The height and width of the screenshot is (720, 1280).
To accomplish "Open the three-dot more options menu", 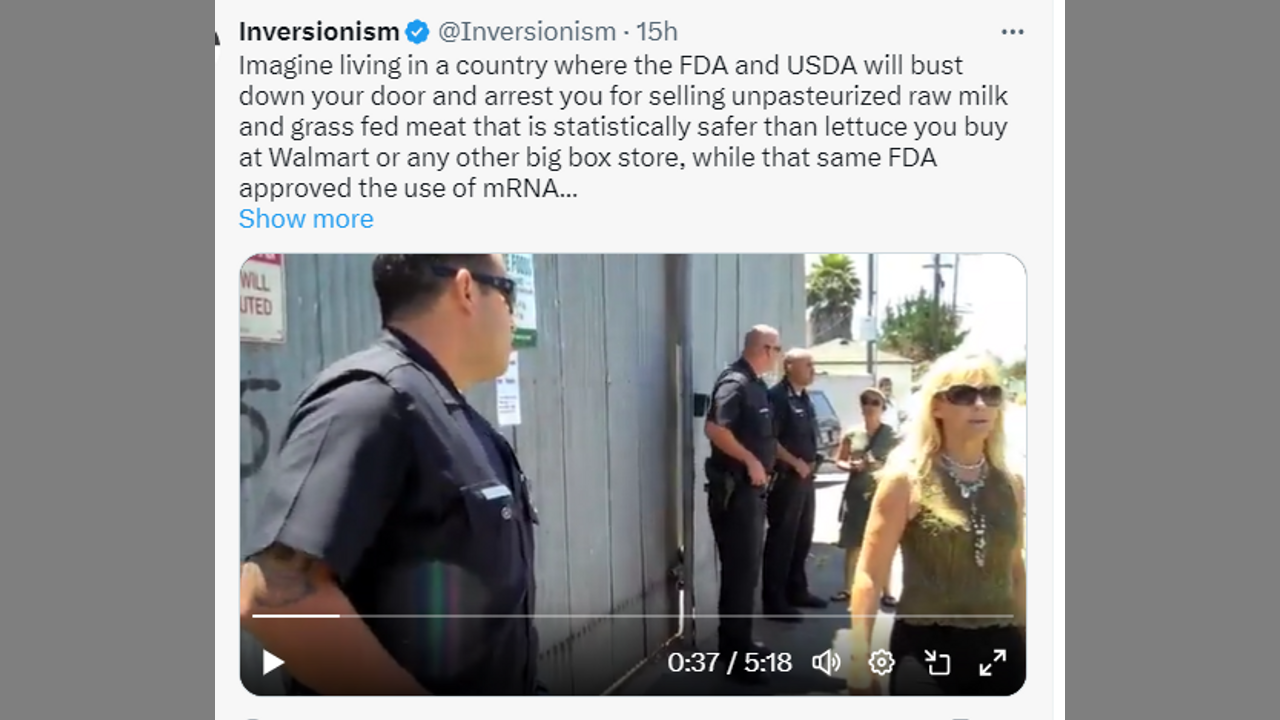I will (1013, 32).
